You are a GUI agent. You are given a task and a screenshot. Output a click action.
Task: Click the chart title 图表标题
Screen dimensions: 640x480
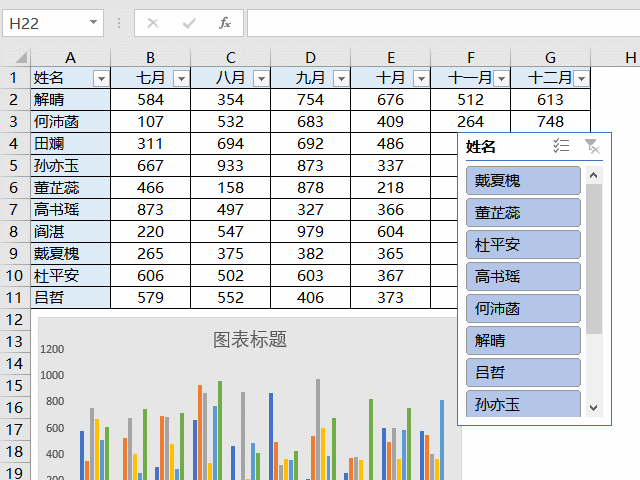click(250, 340)
